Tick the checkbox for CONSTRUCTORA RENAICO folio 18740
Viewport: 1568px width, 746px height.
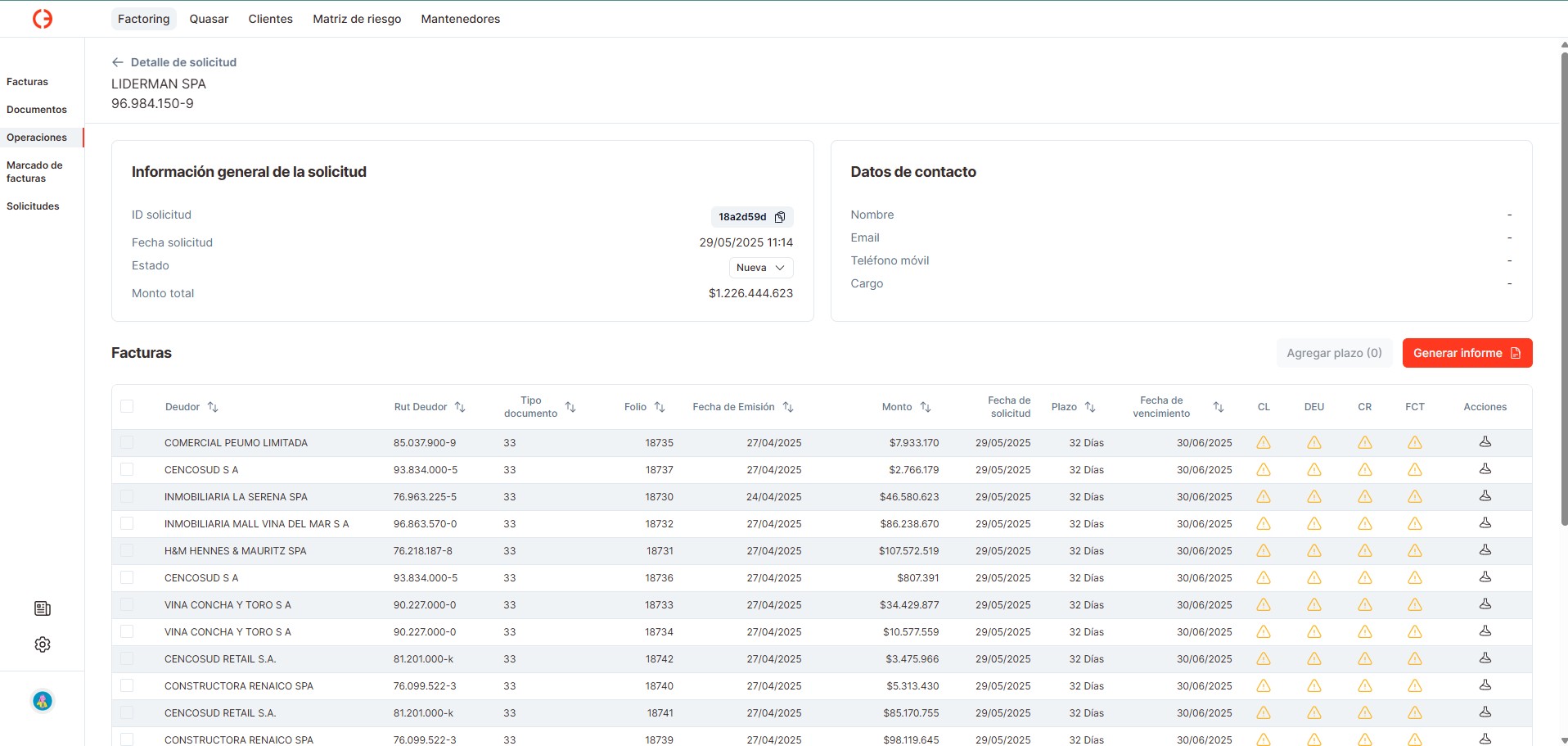[127, 685]
